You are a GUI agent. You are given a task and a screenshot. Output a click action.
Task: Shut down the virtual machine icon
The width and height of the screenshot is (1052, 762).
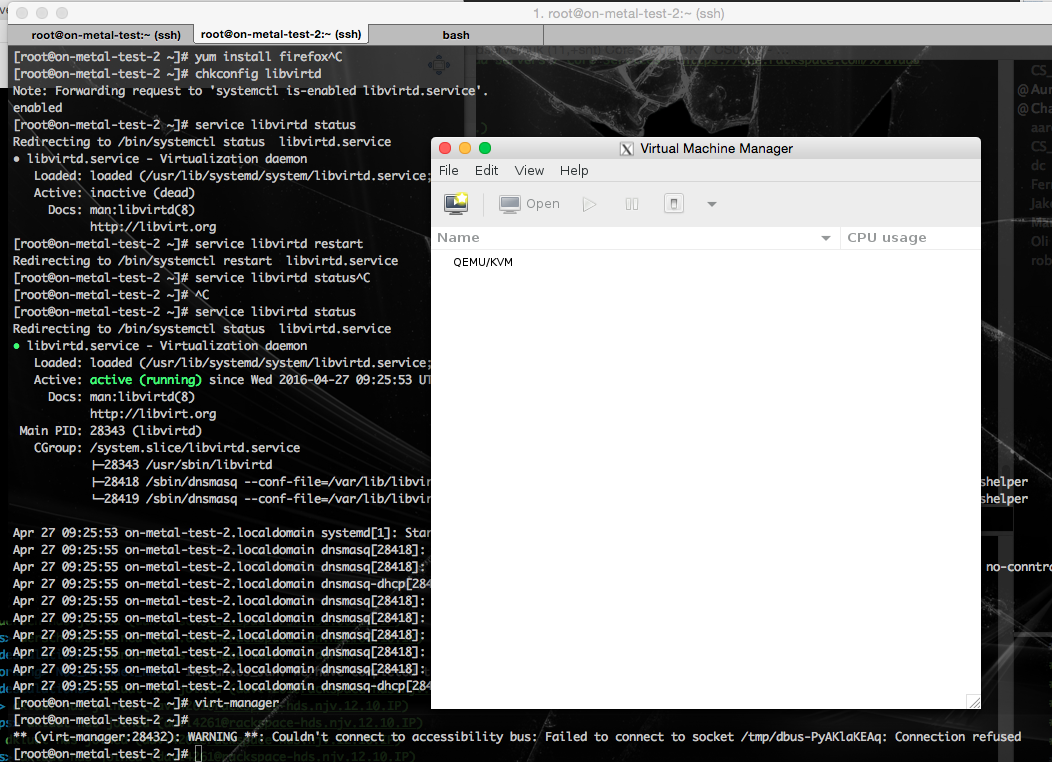[674, 203]
